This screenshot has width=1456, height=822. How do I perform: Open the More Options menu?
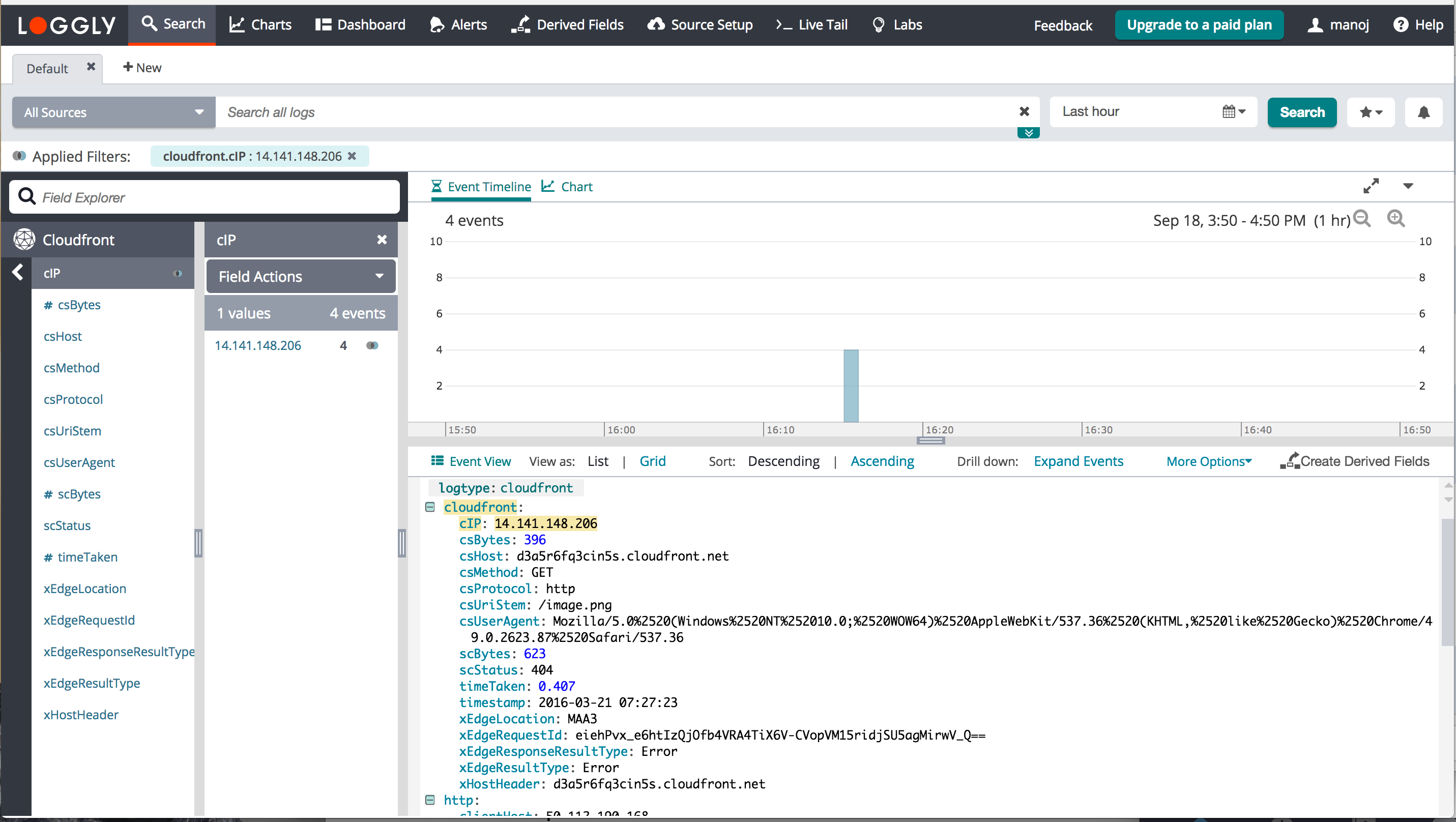[x=1208, y=461]
